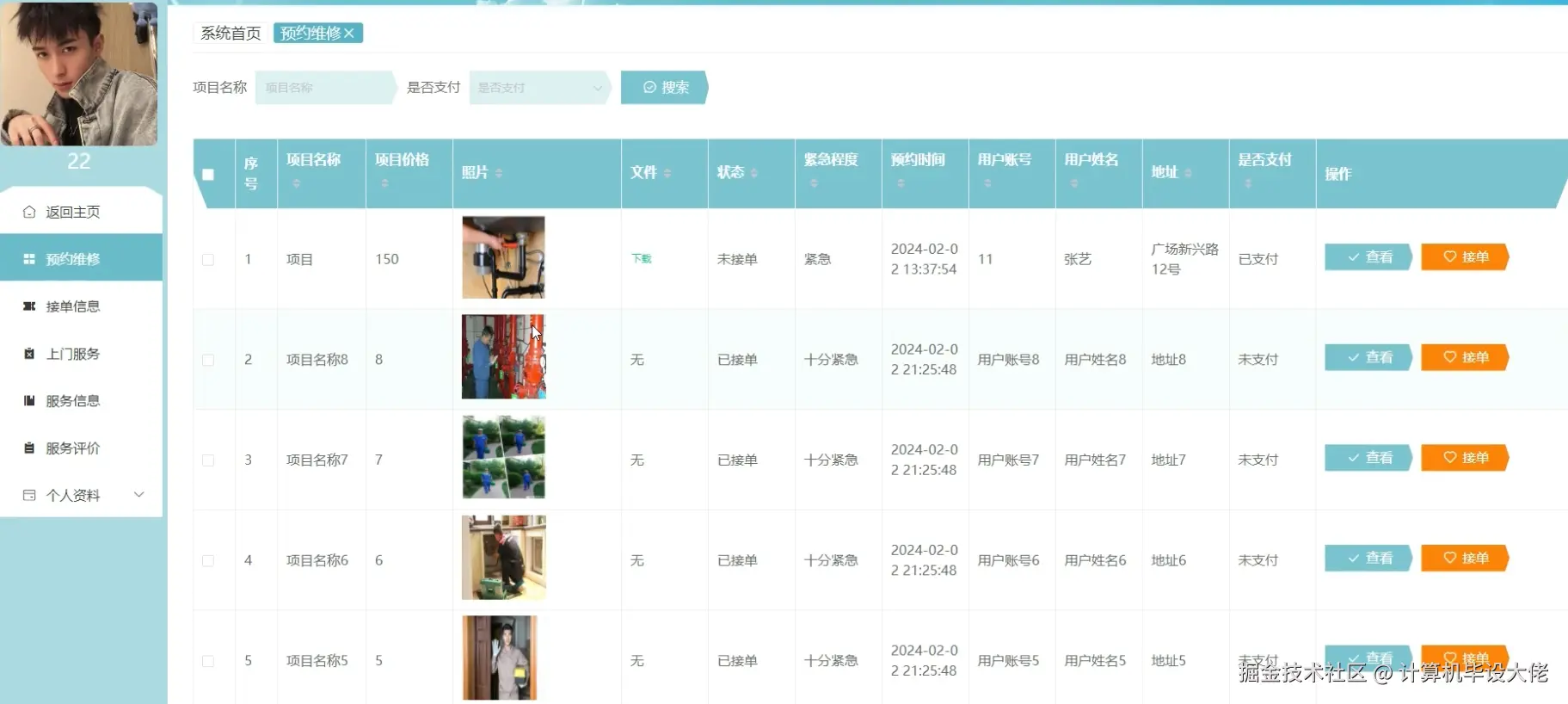Click the 下载 file link in row 1
The image size is (1568, 704).
pyautogui.click(x=642, y=259)
